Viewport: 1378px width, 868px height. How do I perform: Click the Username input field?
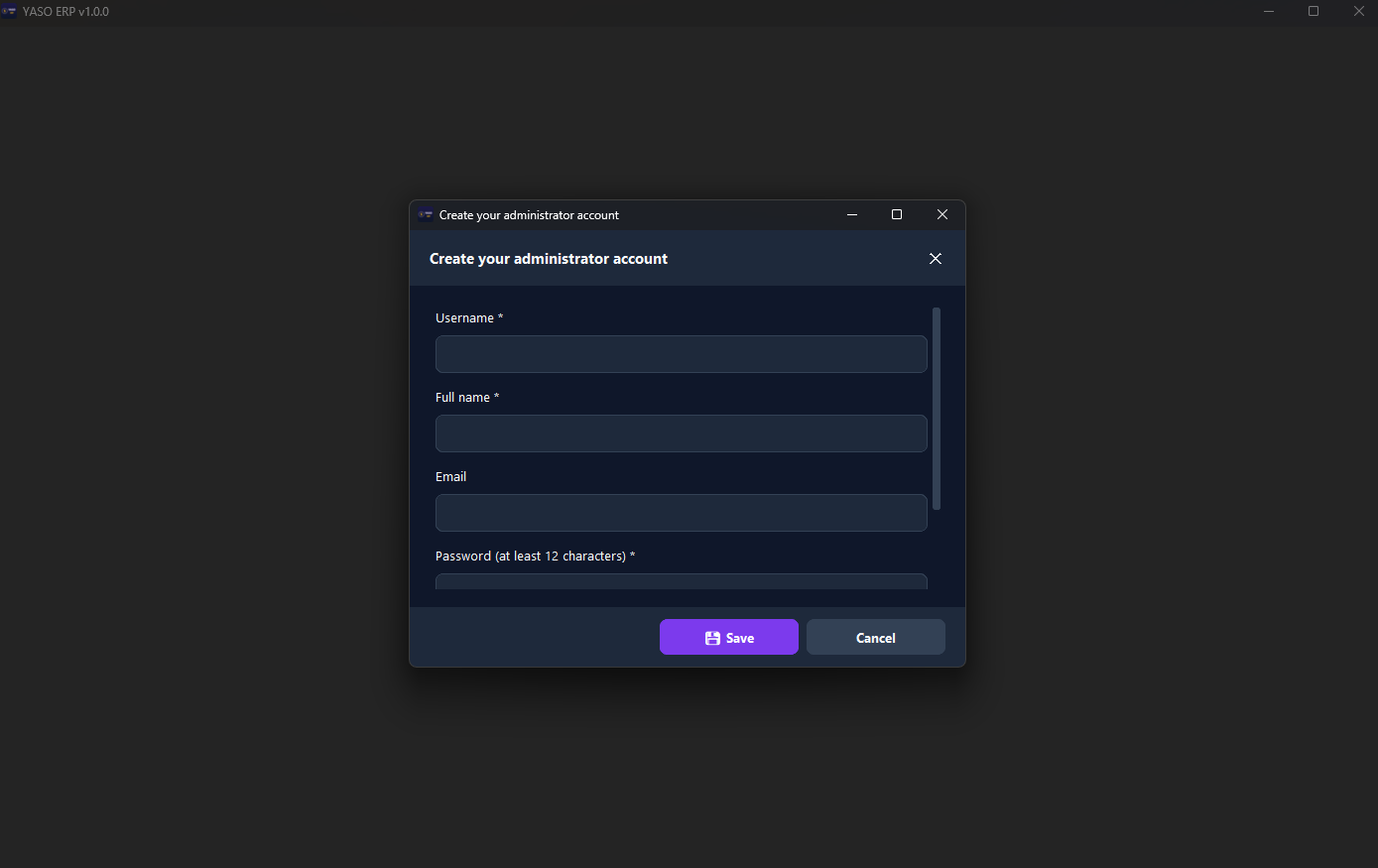click(681, 354)
